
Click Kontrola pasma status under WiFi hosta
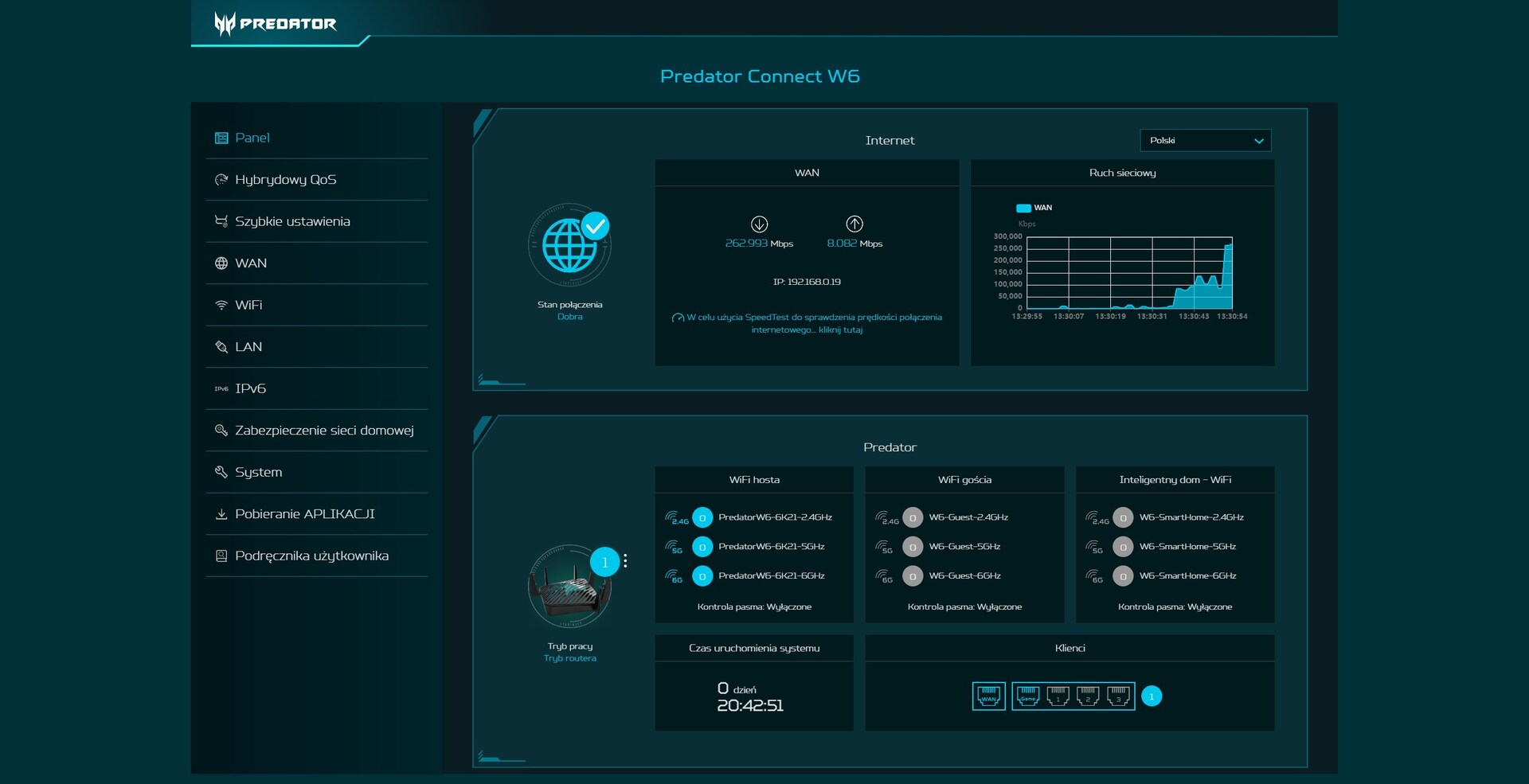(754, 607)
